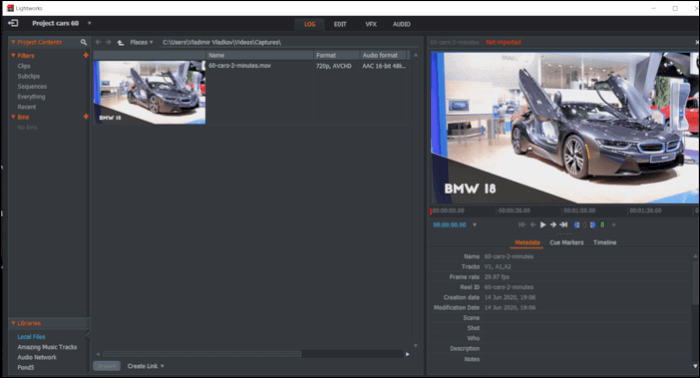Select the Everything filter

[31, 97]
